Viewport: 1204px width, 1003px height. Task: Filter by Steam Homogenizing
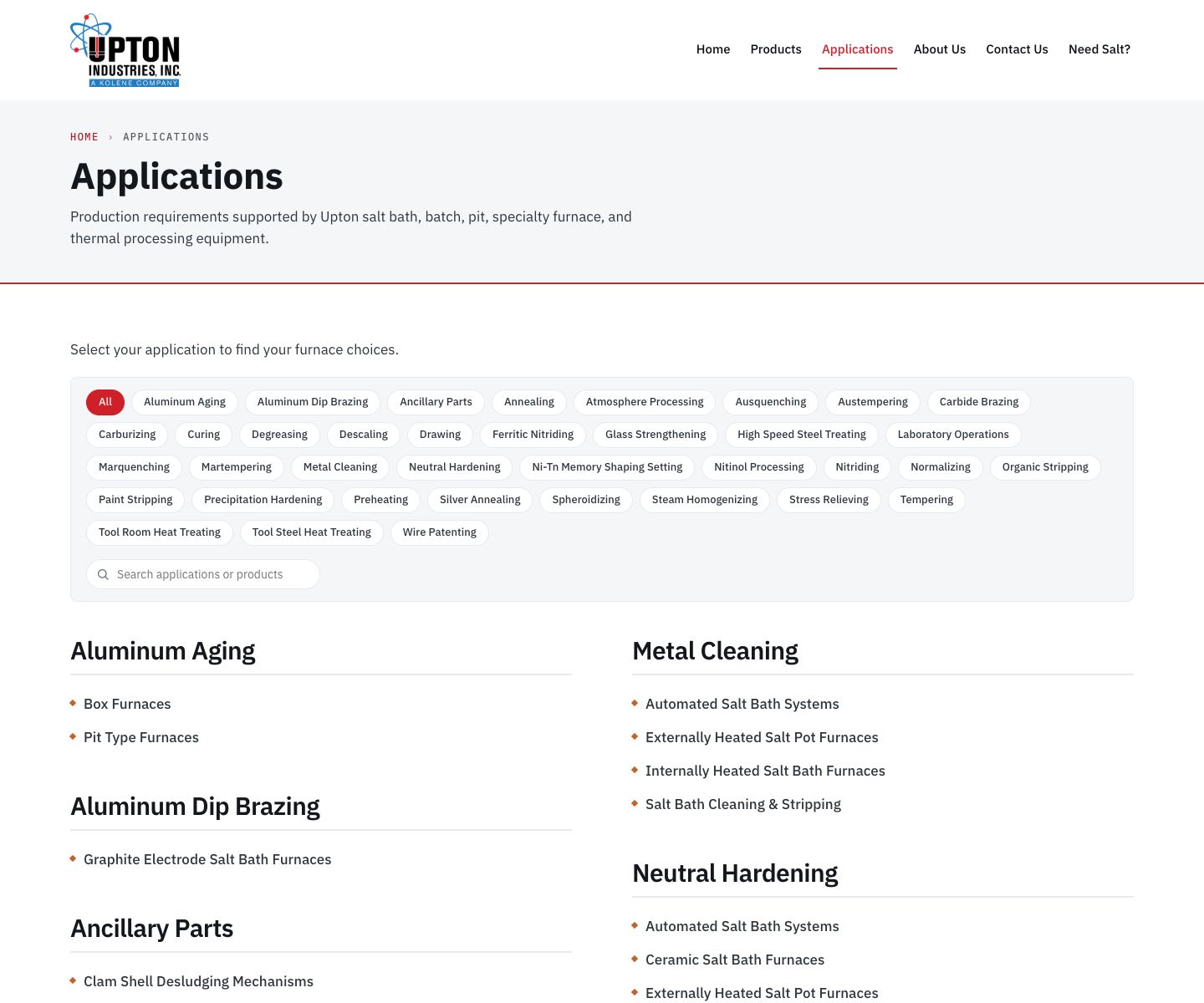pos(705,500)
